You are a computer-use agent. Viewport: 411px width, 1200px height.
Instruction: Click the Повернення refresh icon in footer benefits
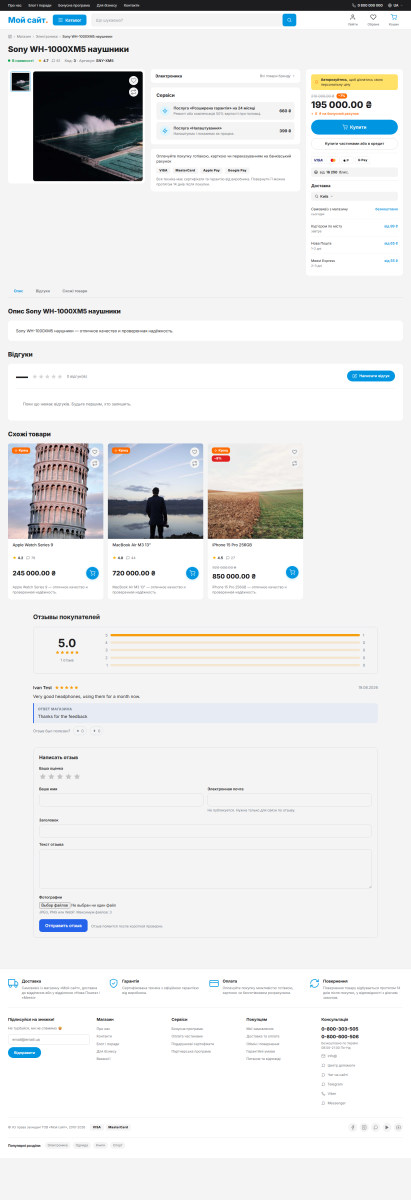click(315, 984)
